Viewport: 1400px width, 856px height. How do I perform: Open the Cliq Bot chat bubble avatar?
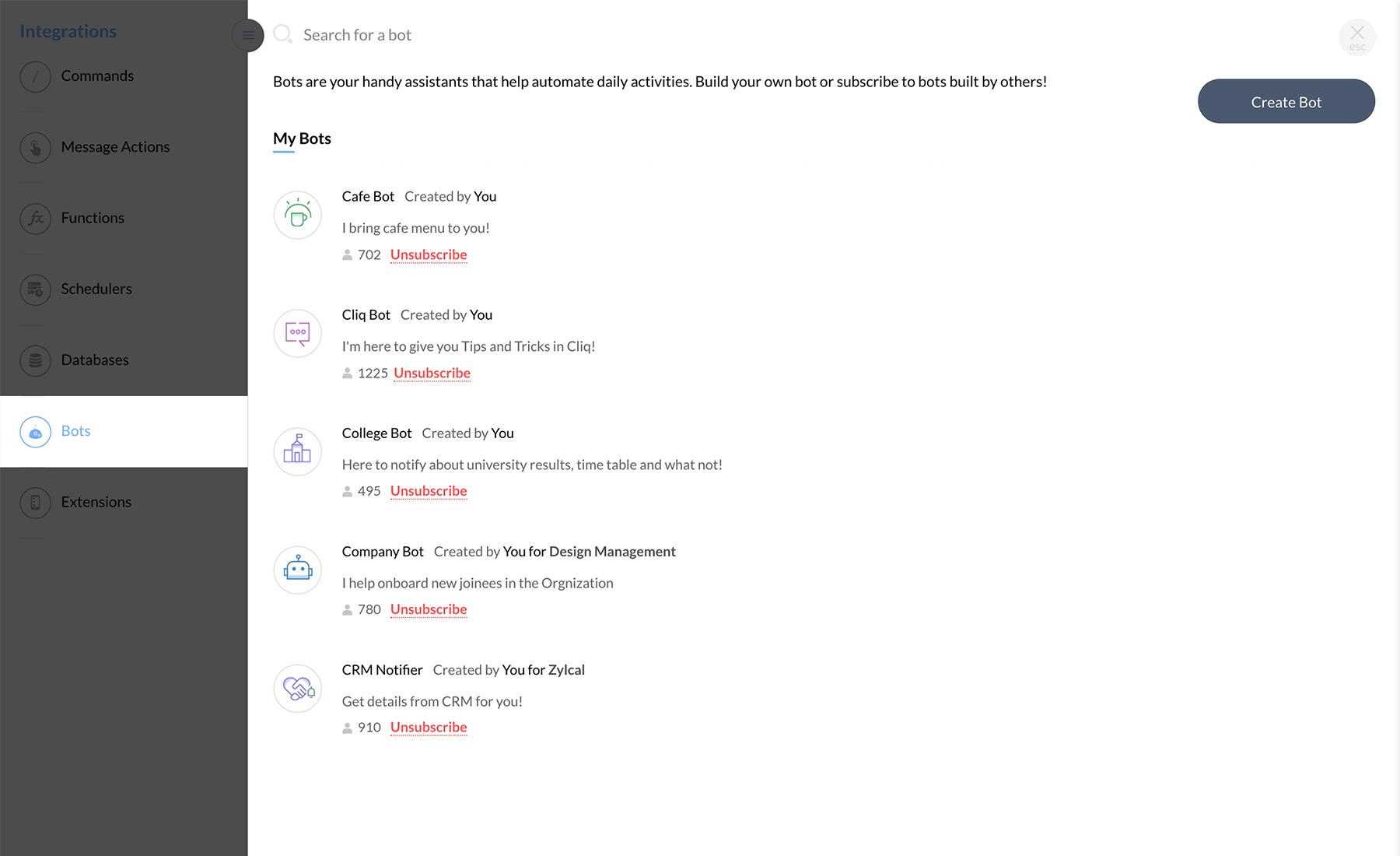(x=297, y=333)
